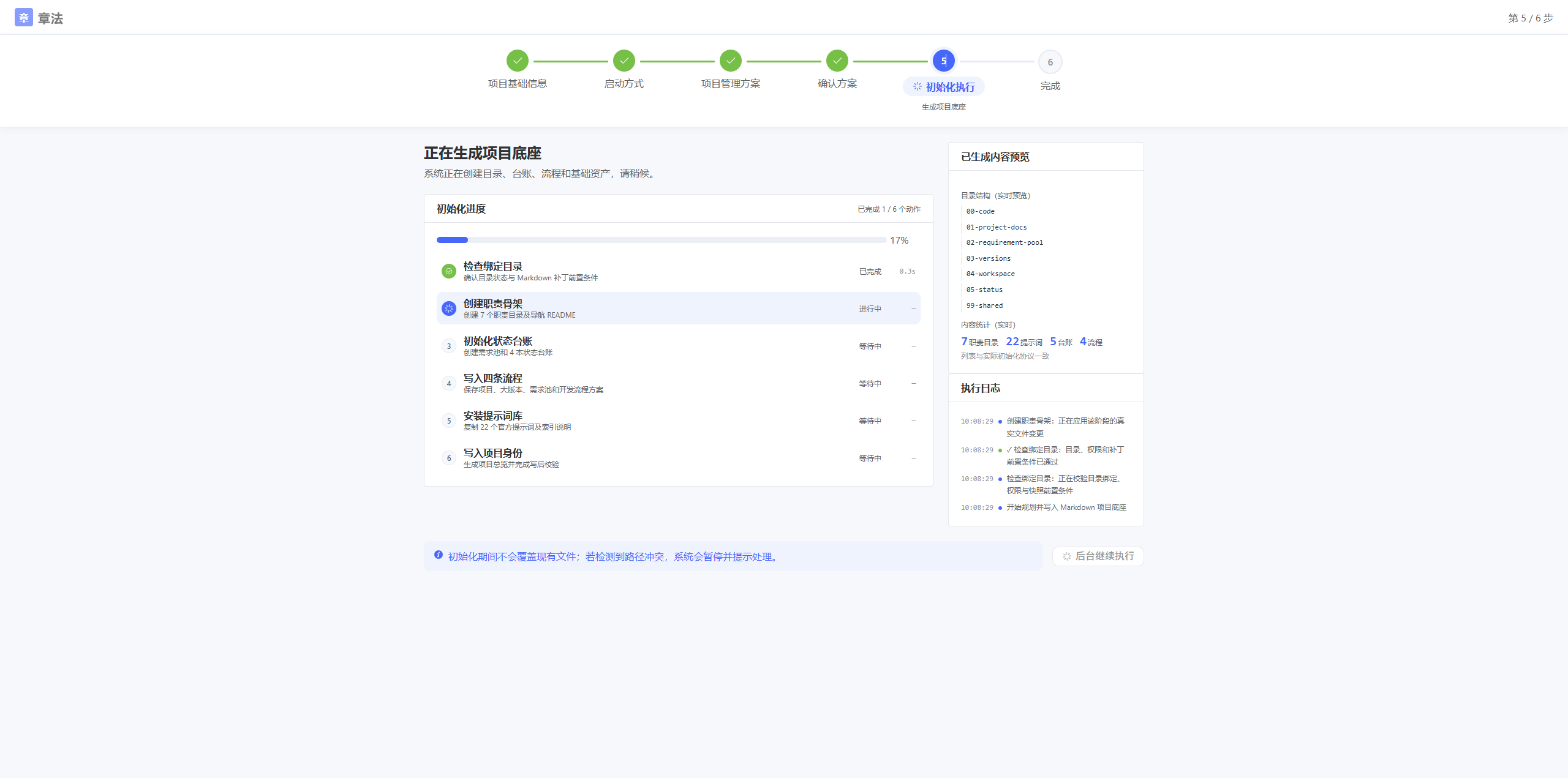Click the 检查绑定目录 row title
1568x778 pixels.
pyautogui.click(x=493, y=266)
